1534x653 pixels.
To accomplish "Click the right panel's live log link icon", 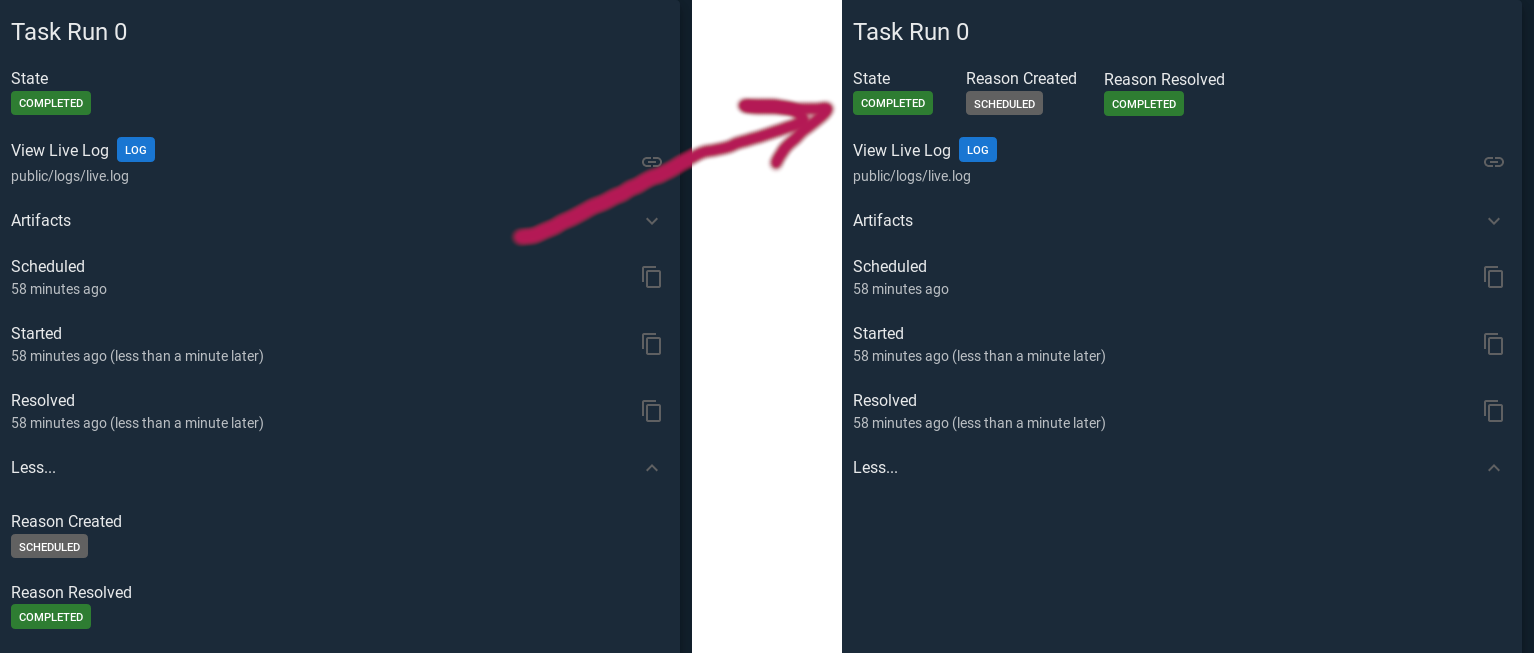I will pos(1493,161).
